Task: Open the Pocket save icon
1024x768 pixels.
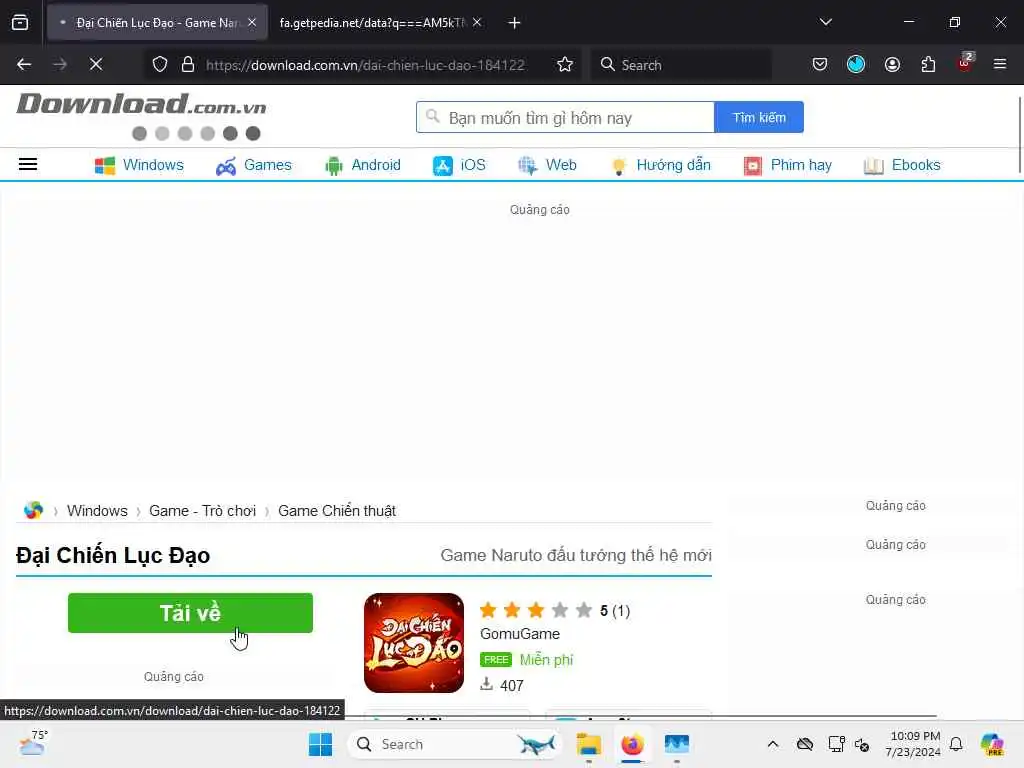Action: pyautogui.click(x=820, y=65)
